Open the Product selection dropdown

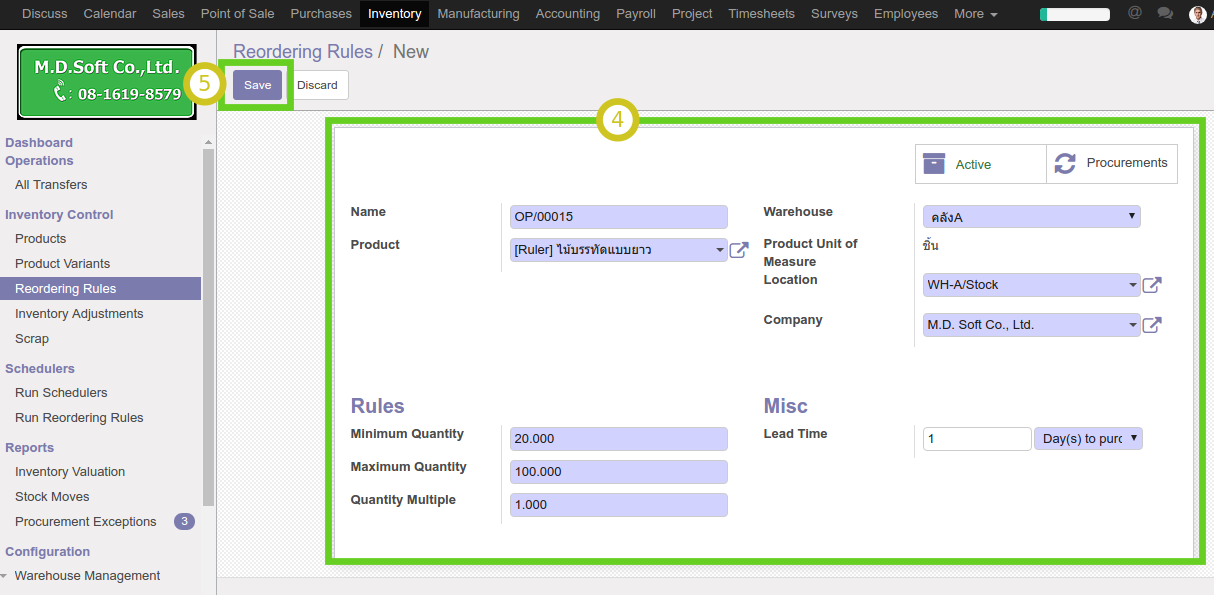coord(619,250)
